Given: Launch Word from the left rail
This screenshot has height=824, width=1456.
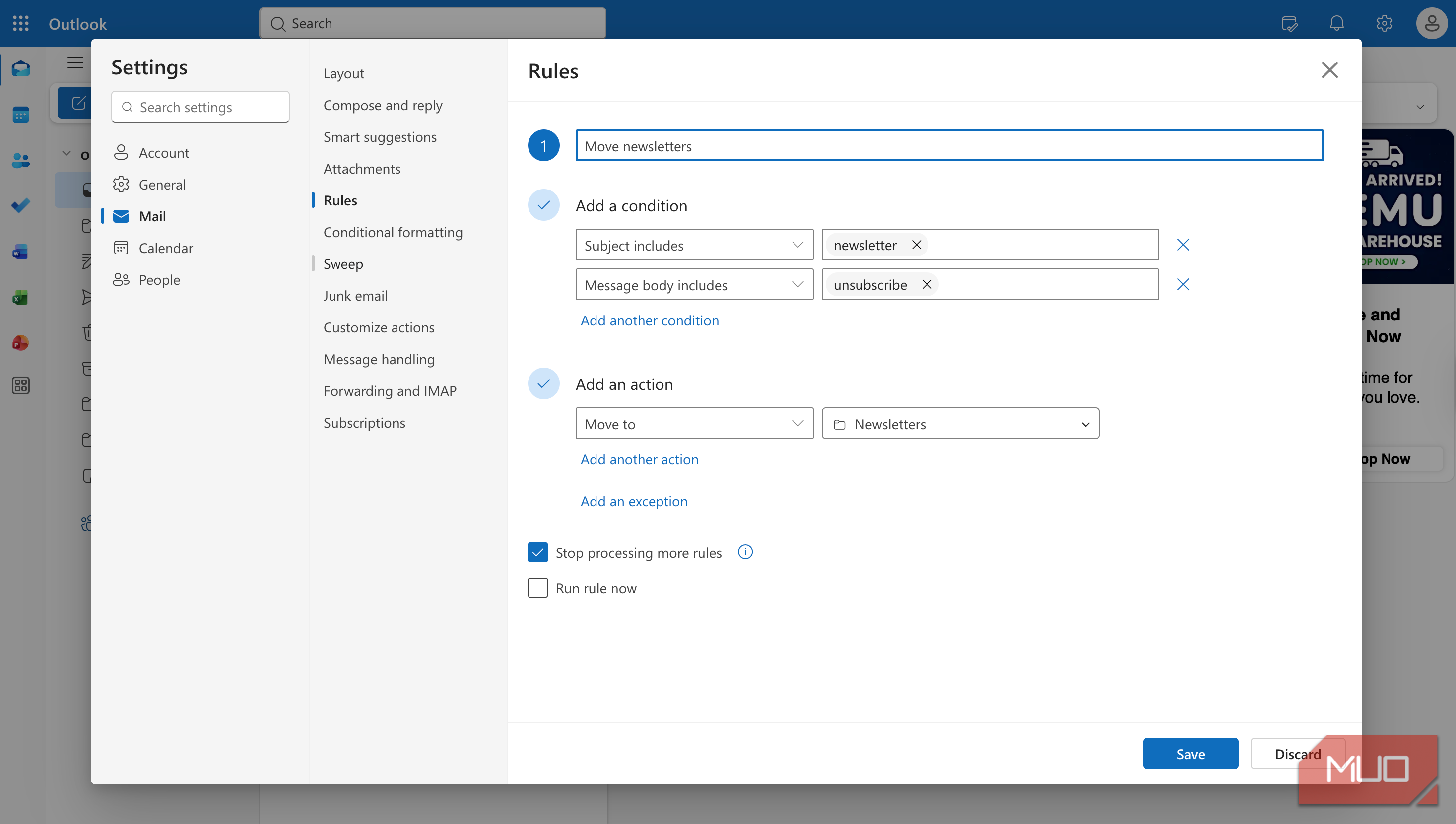Looking at the screenshot, I should tap(20, 252).
